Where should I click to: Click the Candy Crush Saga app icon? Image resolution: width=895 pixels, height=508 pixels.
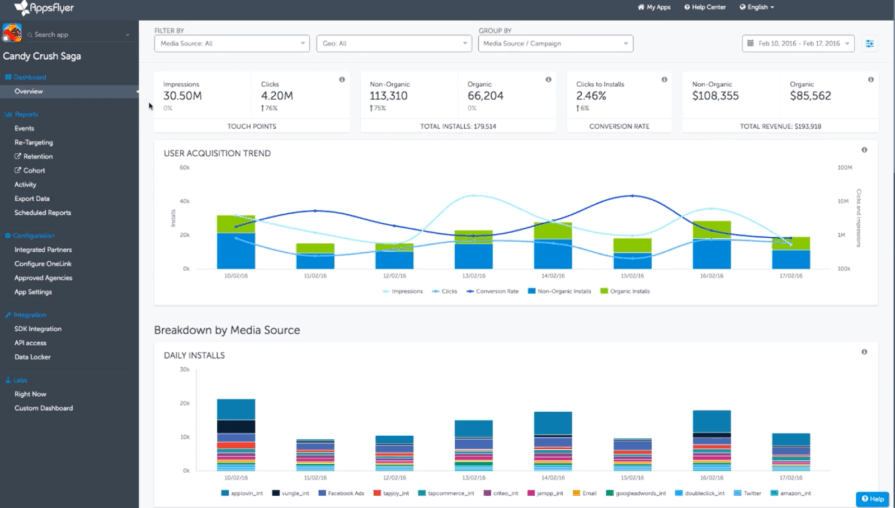coord(12,33)
